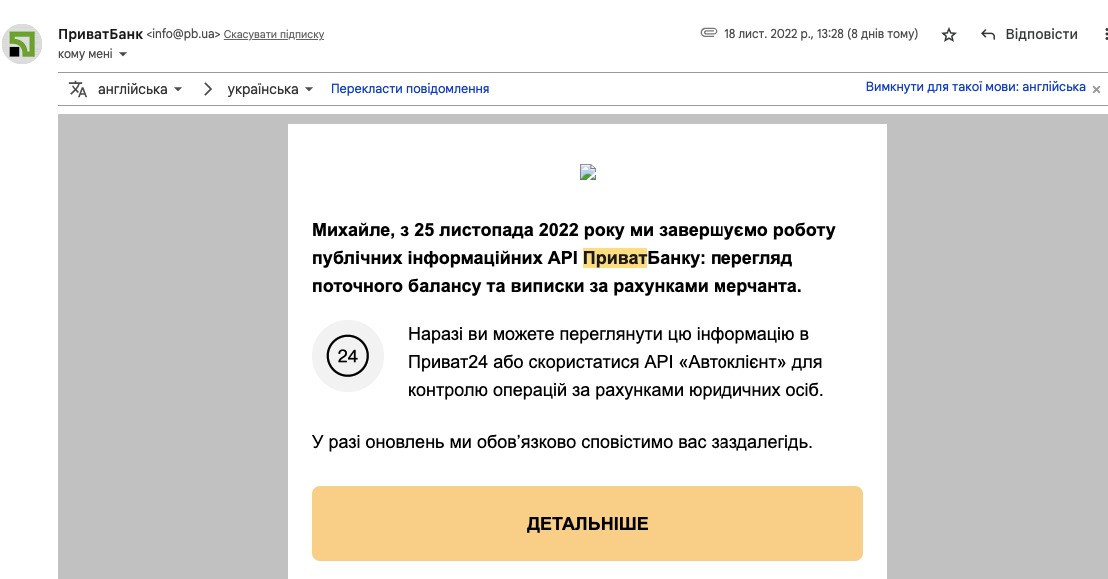
Task: Click the 'Скасувати підписку' unsubscribe link
Action: (273, 34)
